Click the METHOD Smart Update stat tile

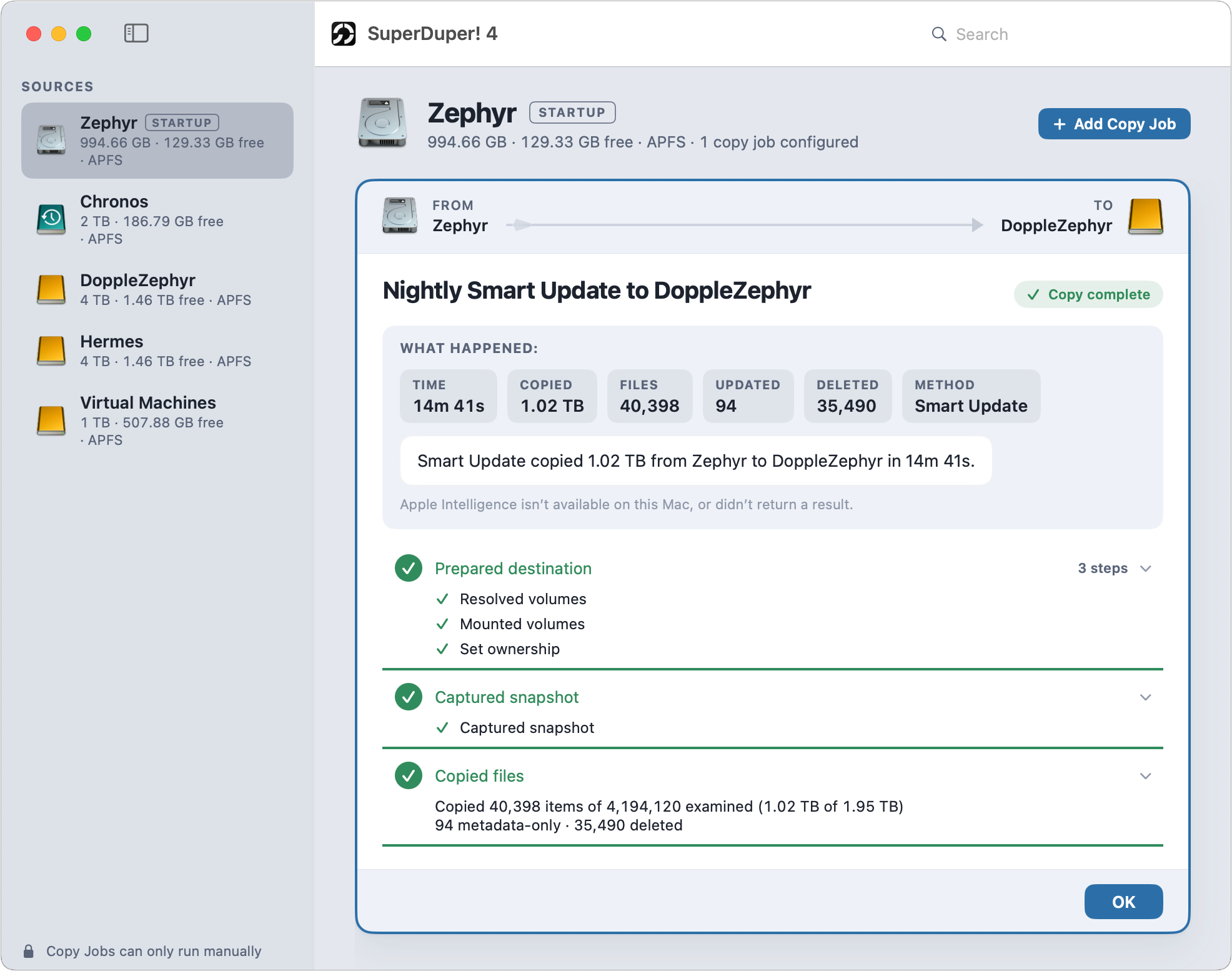[x=971, y=396]
